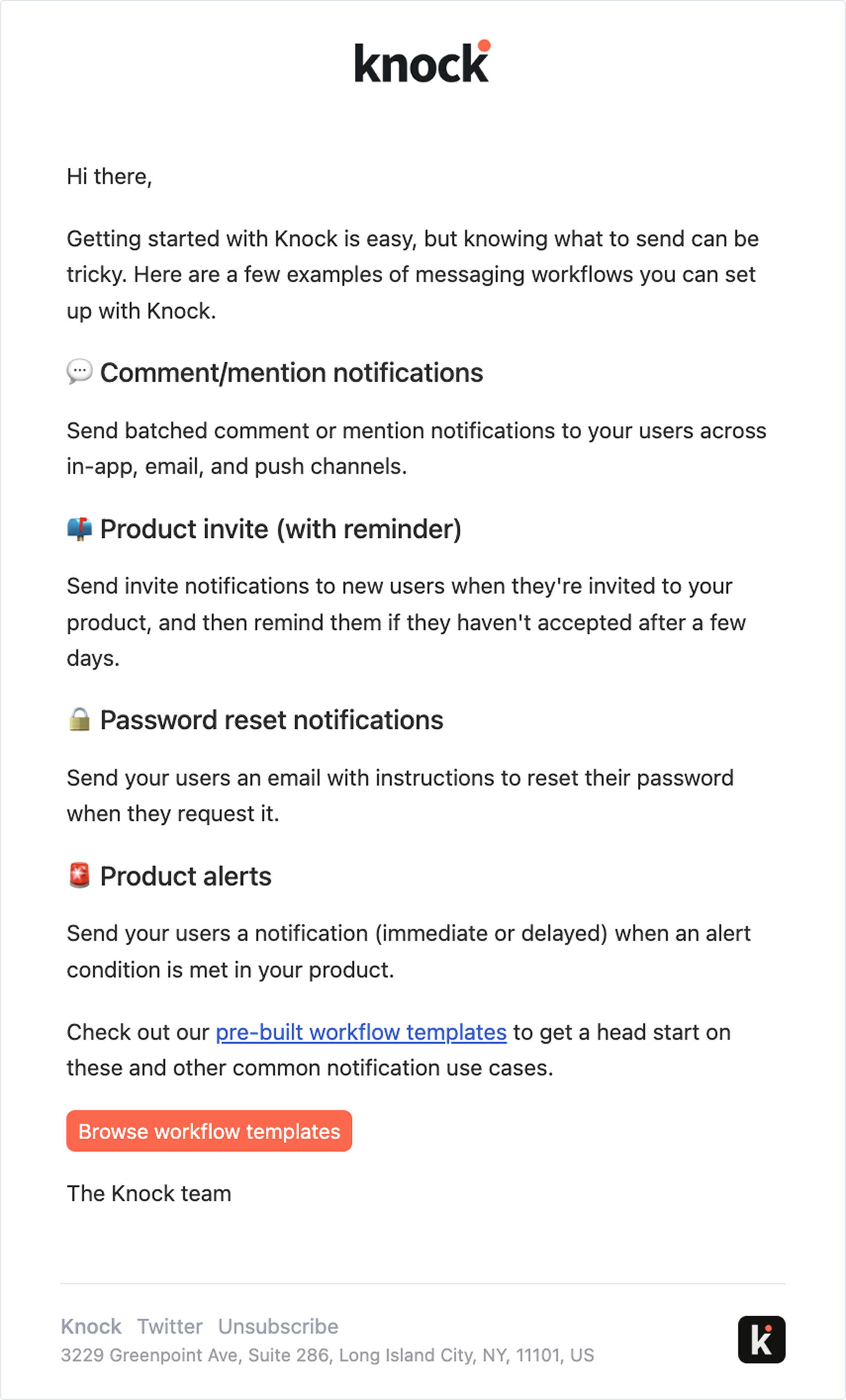
Task: Click the "Hi there," greeting text
Action: point(109,177)
